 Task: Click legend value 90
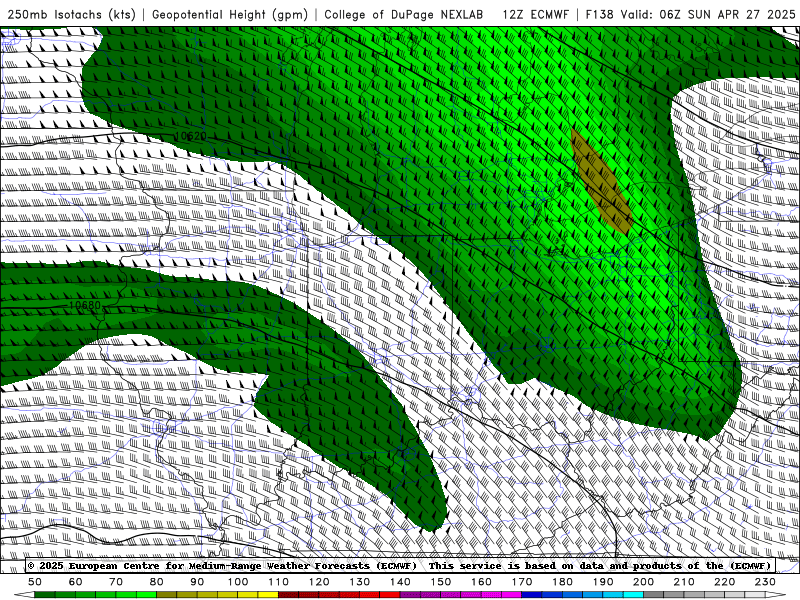(197, 582)
